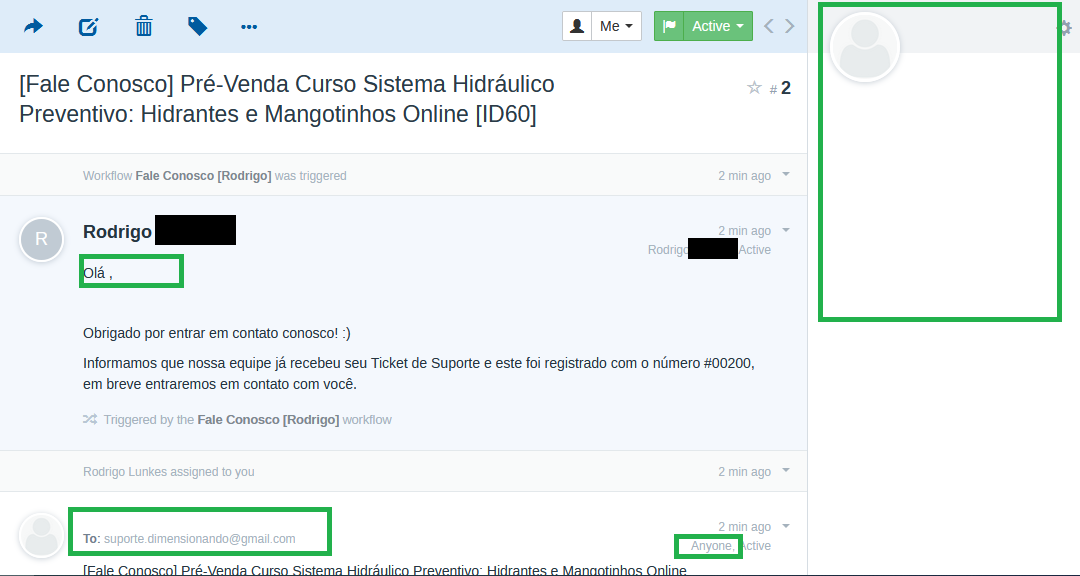Delete conversation using the trash icon
The height and width of the screenshot is (576, 1080).
[x=143, y=26]
